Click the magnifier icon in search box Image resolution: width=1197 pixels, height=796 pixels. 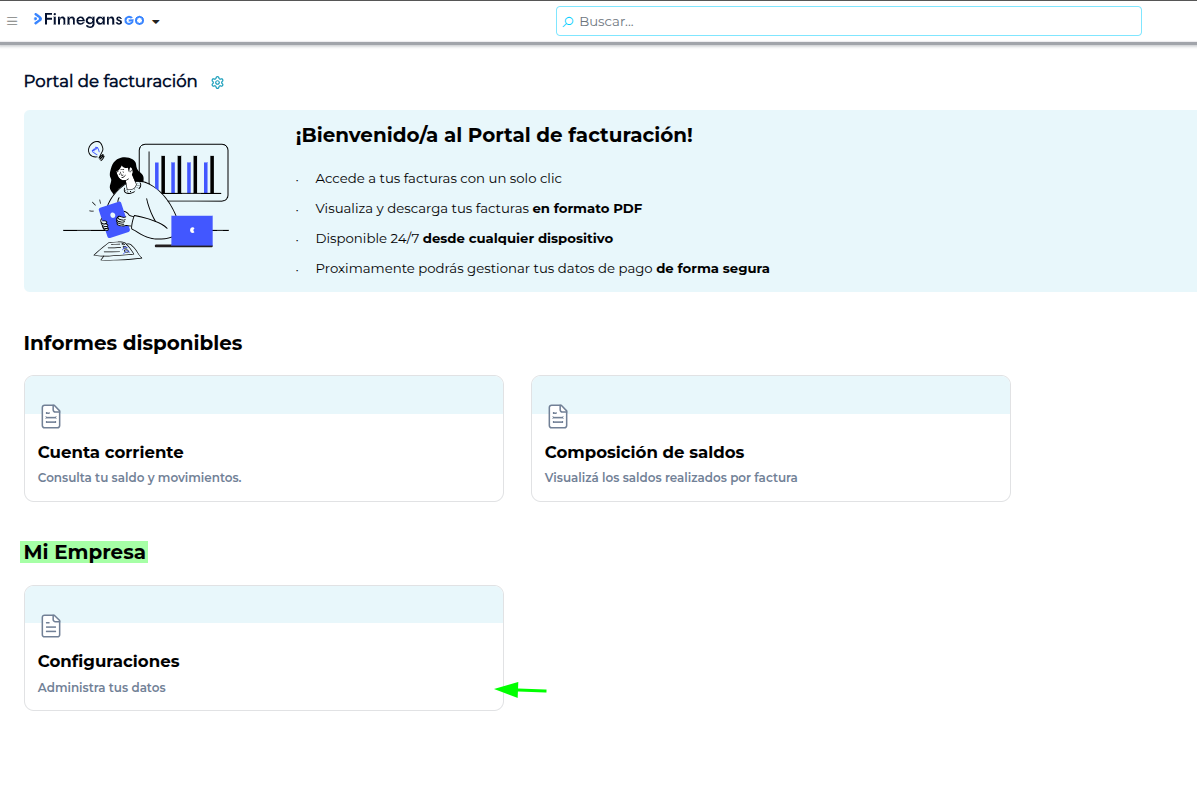point(568,21)
